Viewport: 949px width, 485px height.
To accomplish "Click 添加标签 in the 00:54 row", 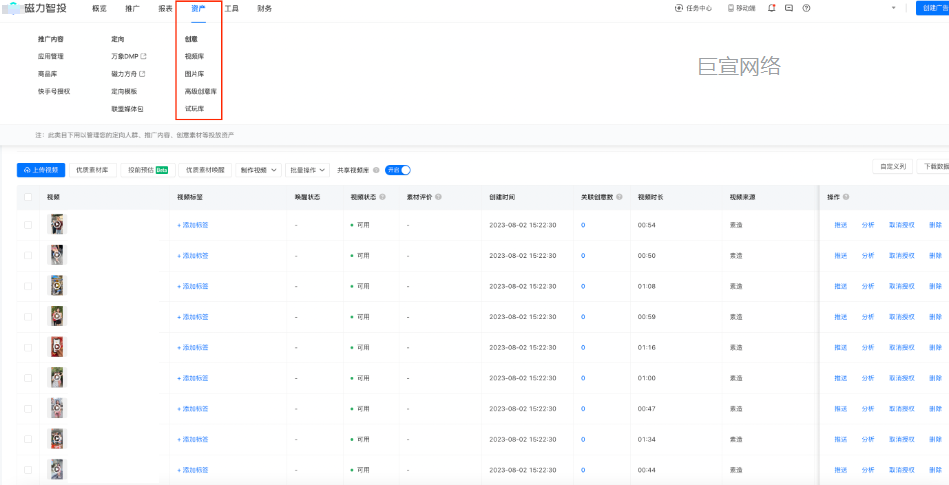I will click(193, 225).
